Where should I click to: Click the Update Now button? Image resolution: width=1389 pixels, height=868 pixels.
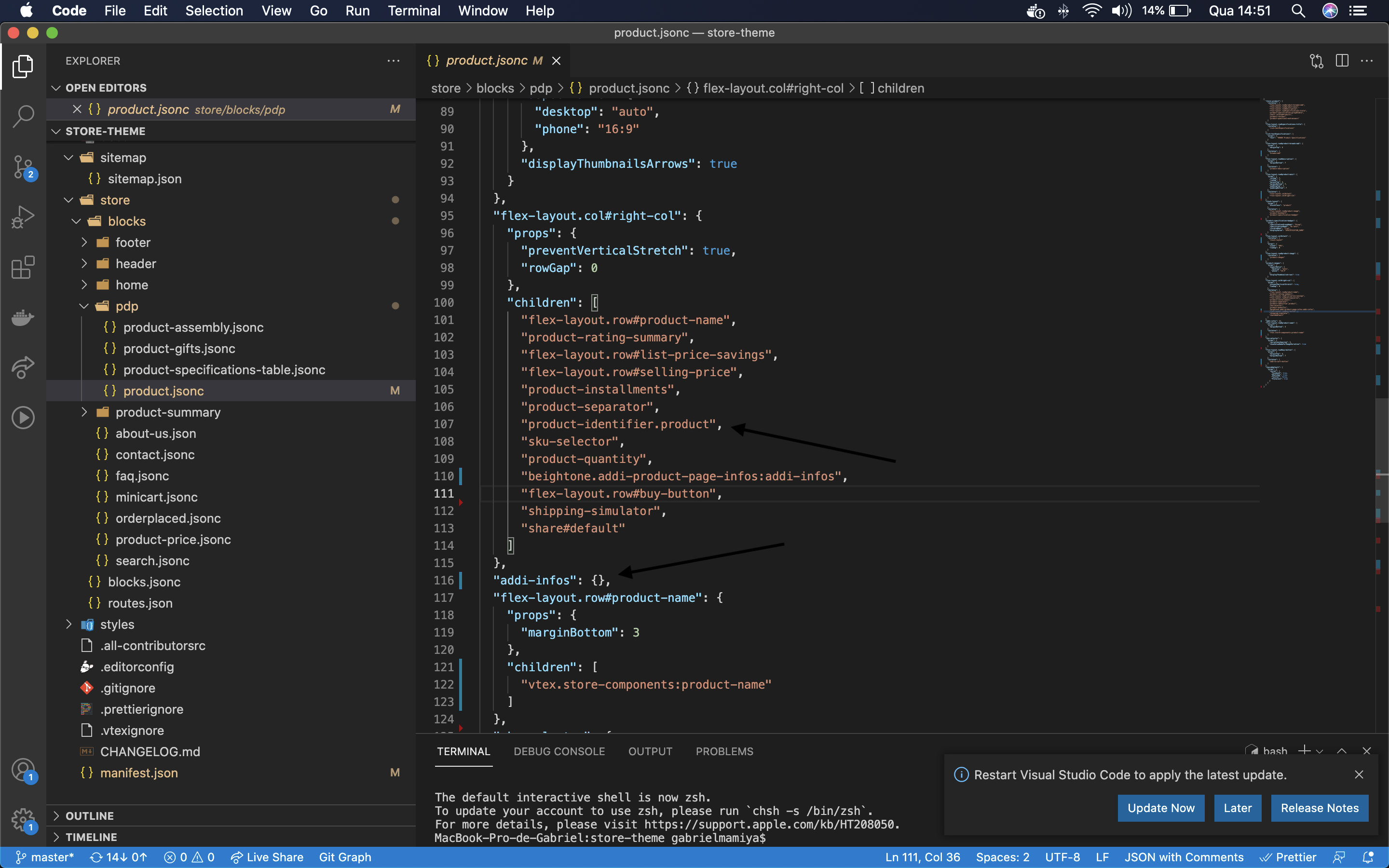[x=1160, y=808]
